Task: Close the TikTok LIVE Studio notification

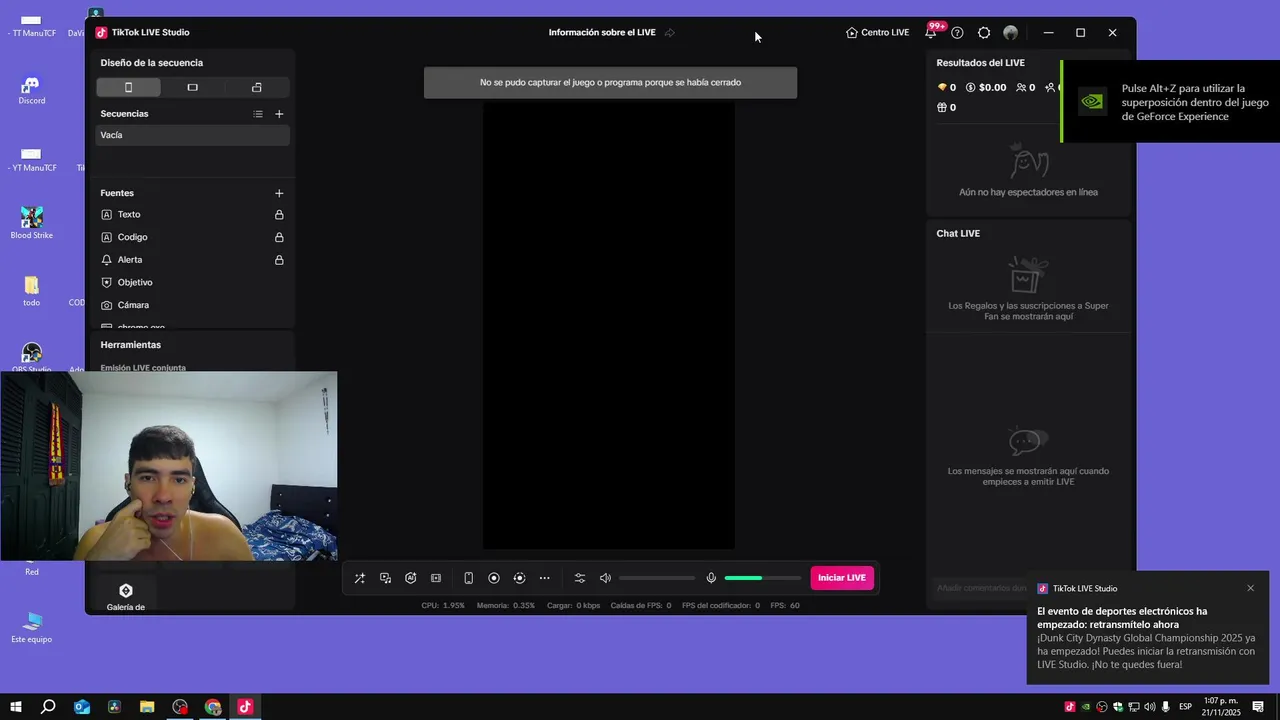Action: click(x=1250, y=588)
